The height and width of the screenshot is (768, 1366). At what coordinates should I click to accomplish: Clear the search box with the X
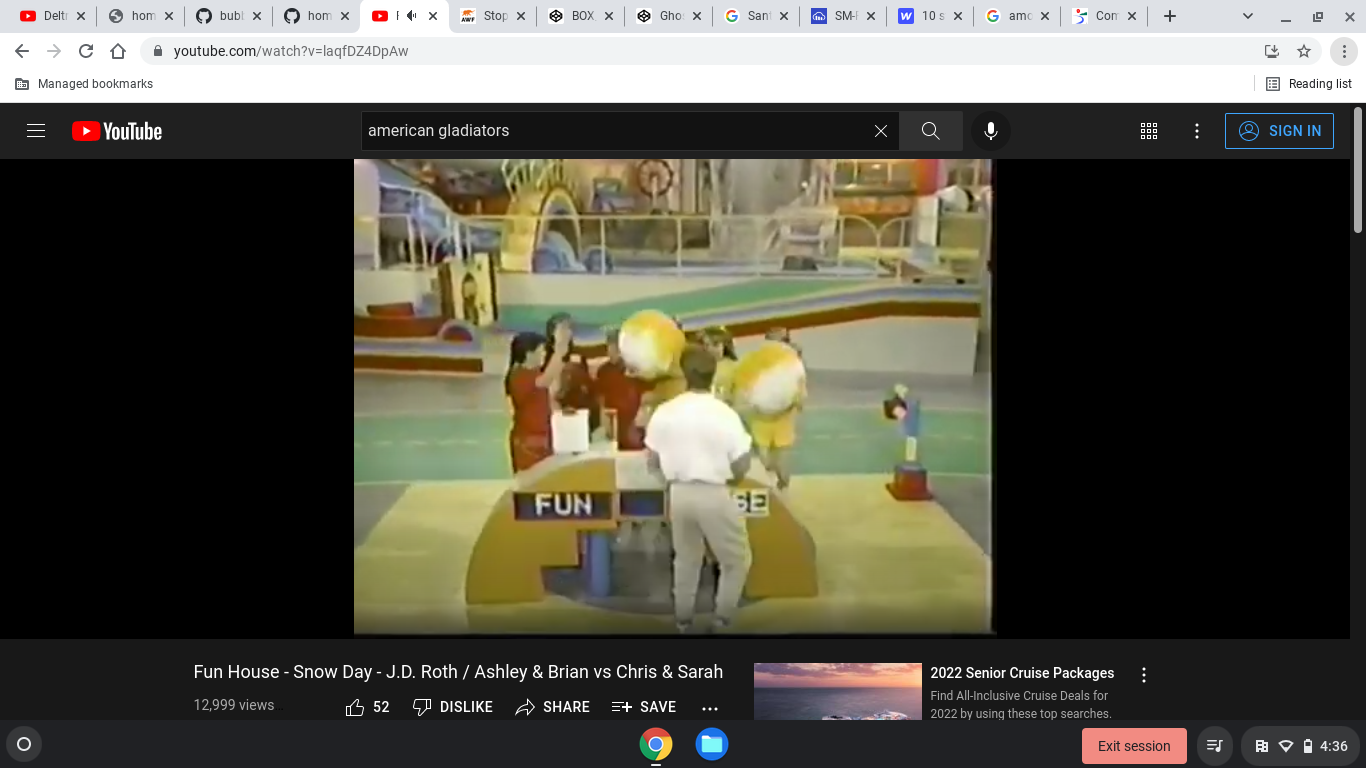(881, 131)
